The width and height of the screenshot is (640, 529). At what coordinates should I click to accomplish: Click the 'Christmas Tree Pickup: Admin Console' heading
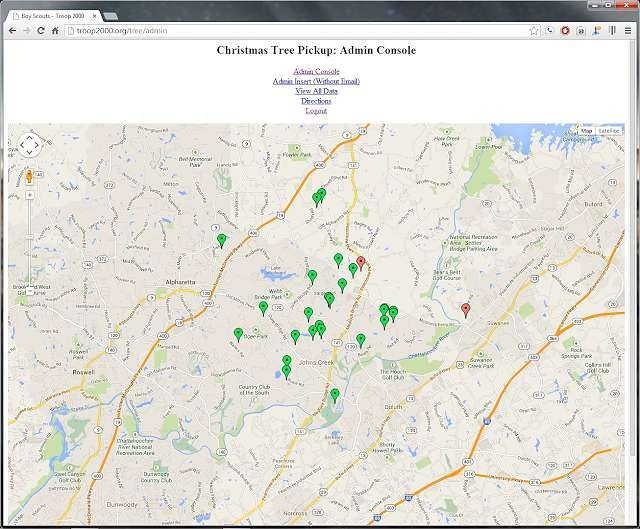pyautogui.click(x=316, y=50)
